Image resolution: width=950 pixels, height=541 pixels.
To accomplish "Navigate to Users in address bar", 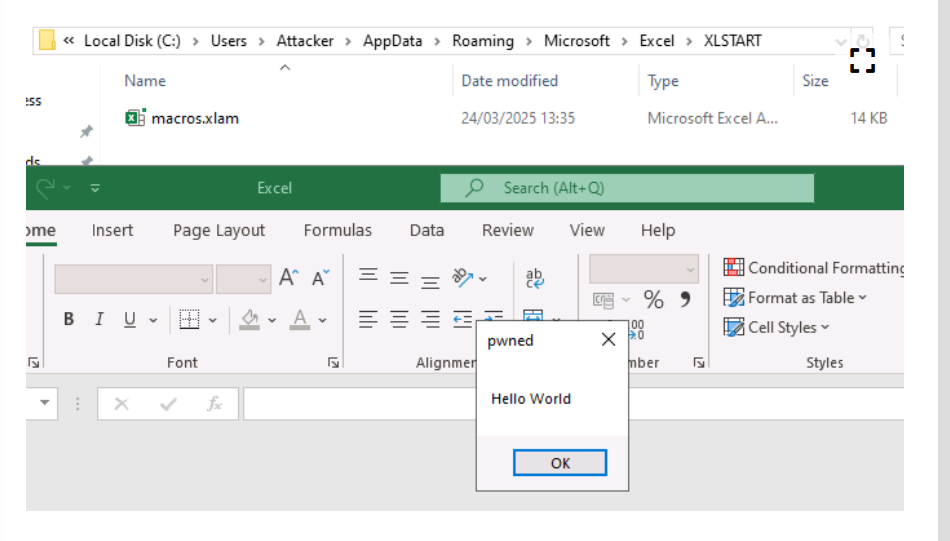I will [x=228, y=41].
